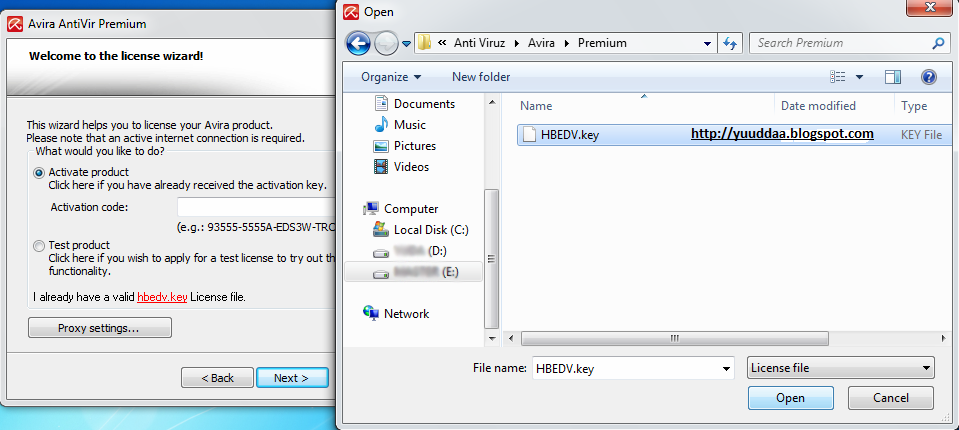The width and height of the screenshot is (959, 430).
Task: Click New folder in the toolbar
Action: coord(481,77)
